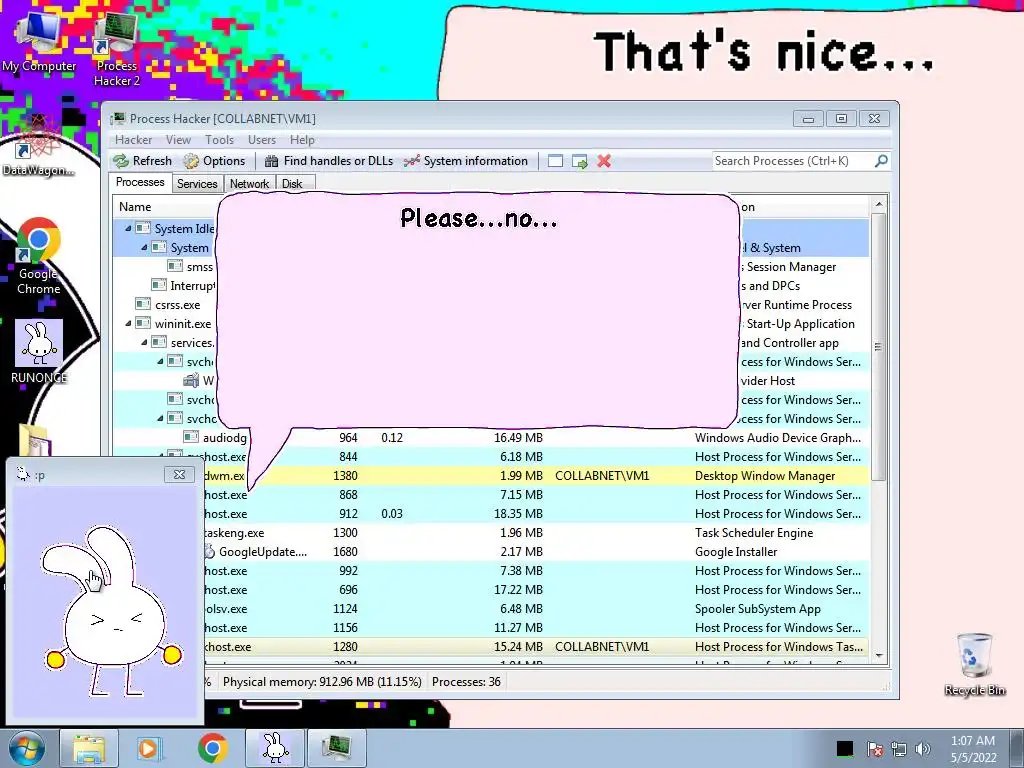
Task: Open Chrome from the taskbar
Action: 212,748
